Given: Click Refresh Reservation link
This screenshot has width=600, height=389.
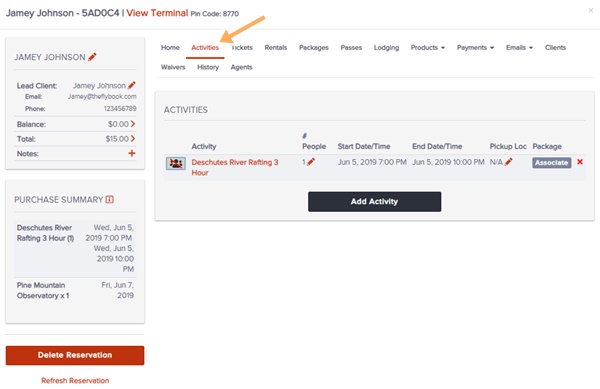Looking at the screenshot, I should (75, 381).
